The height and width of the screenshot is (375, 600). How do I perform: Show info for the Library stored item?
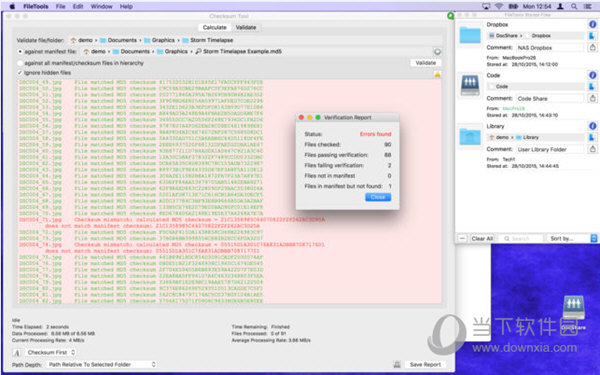click(x=592, y=126)
